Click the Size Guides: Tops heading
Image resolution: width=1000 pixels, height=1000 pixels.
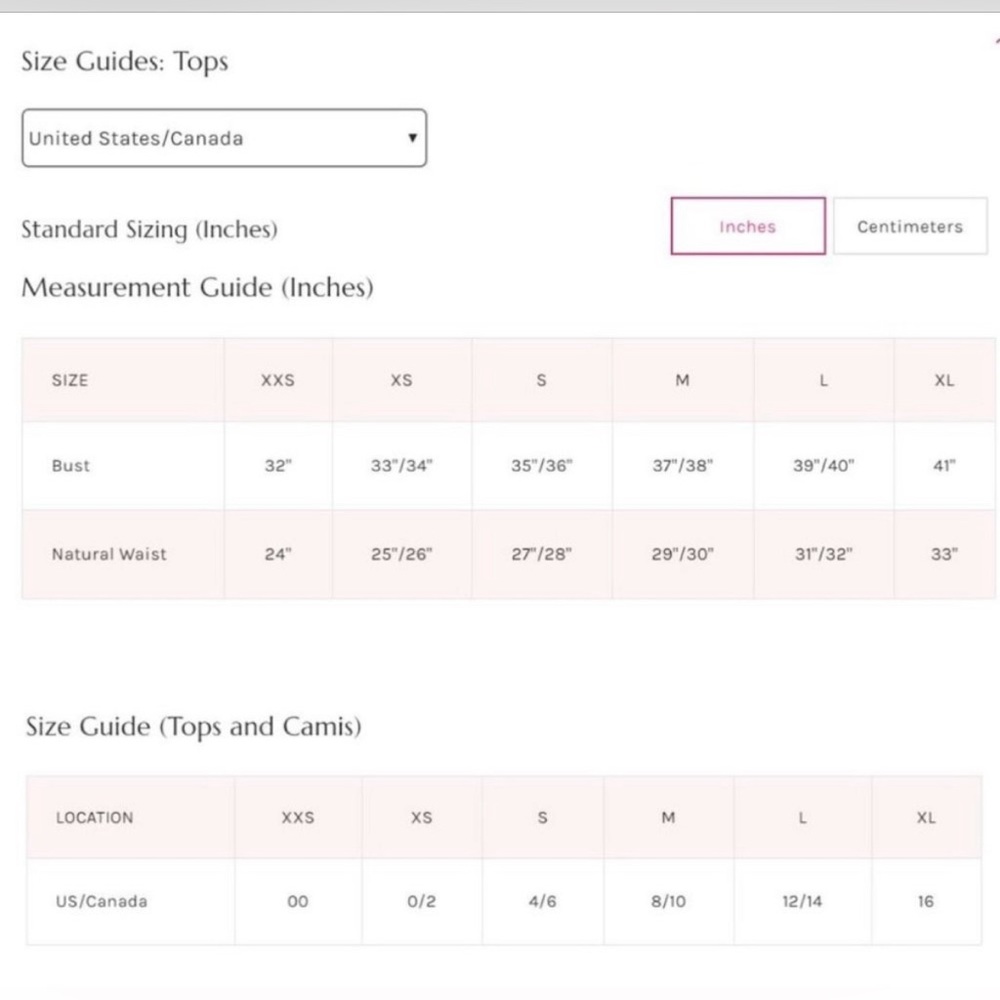[124, 62]
